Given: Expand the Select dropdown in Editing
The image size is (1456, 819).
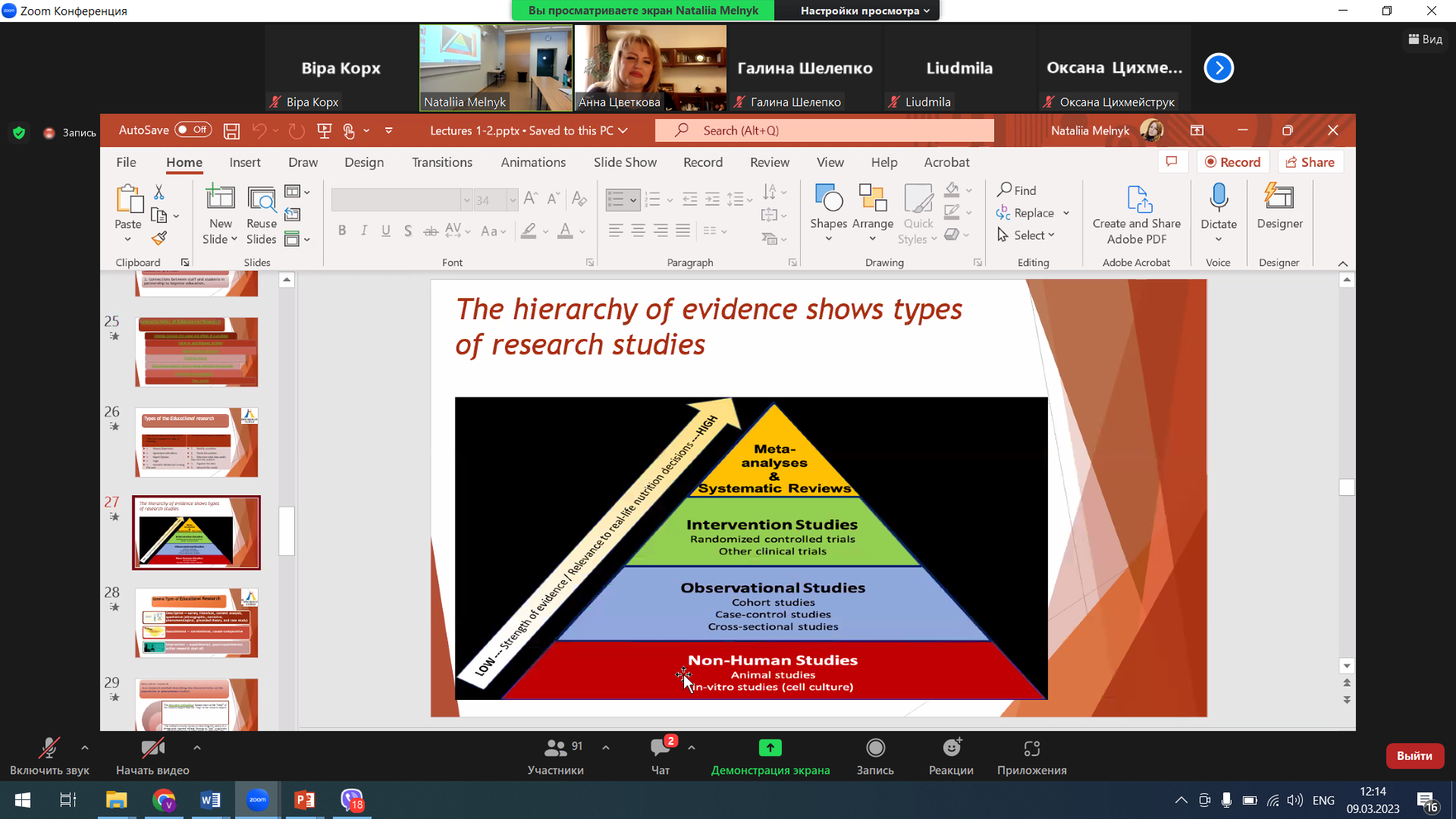Looking at the screenshot, I should point(1051,236).
